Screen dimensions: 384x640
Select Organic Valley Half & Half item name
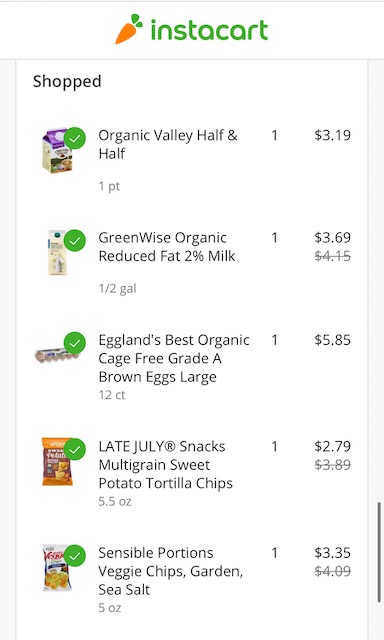(168, 144)
